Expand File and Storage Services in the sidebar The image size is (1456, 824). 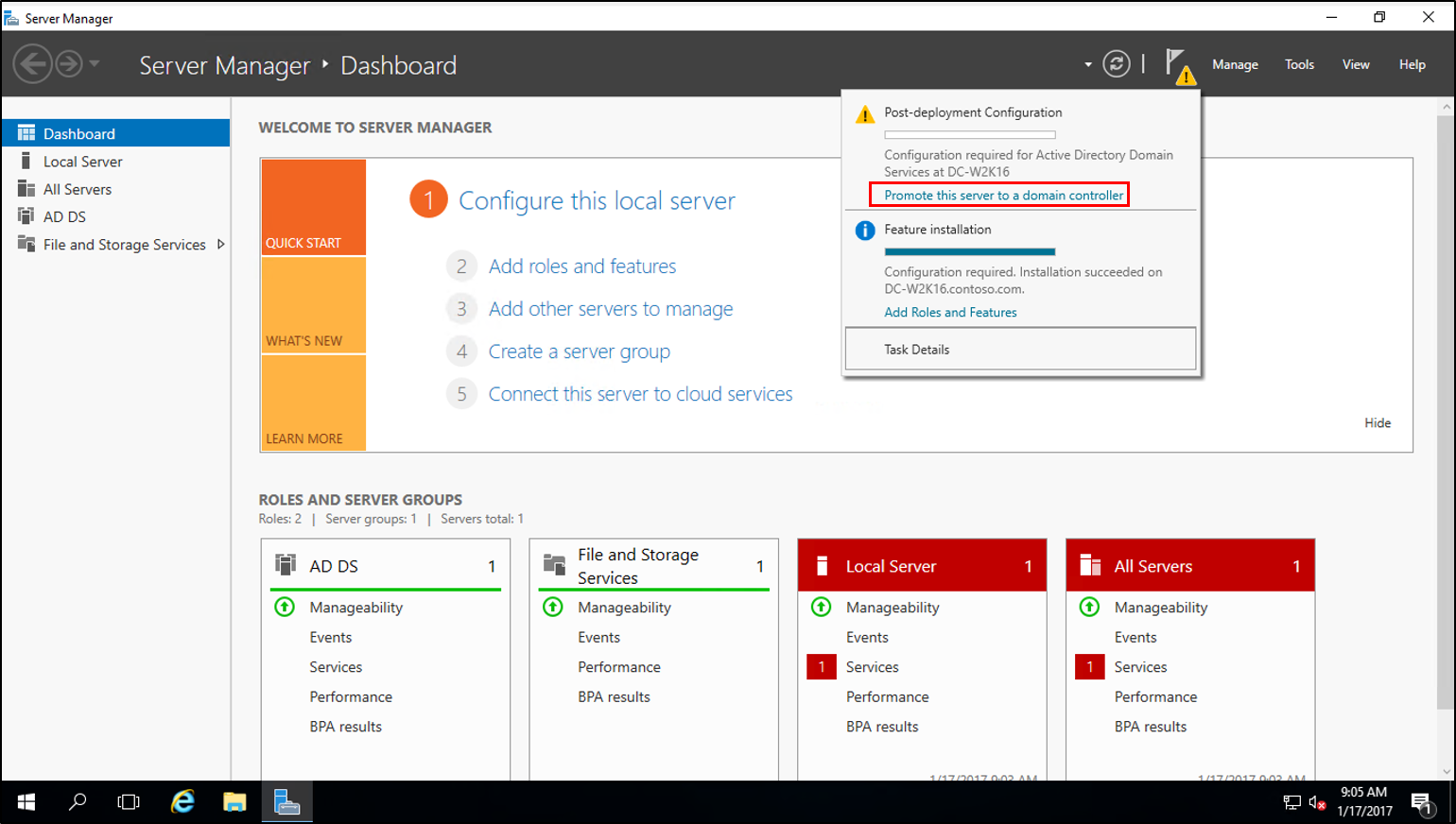220,244
